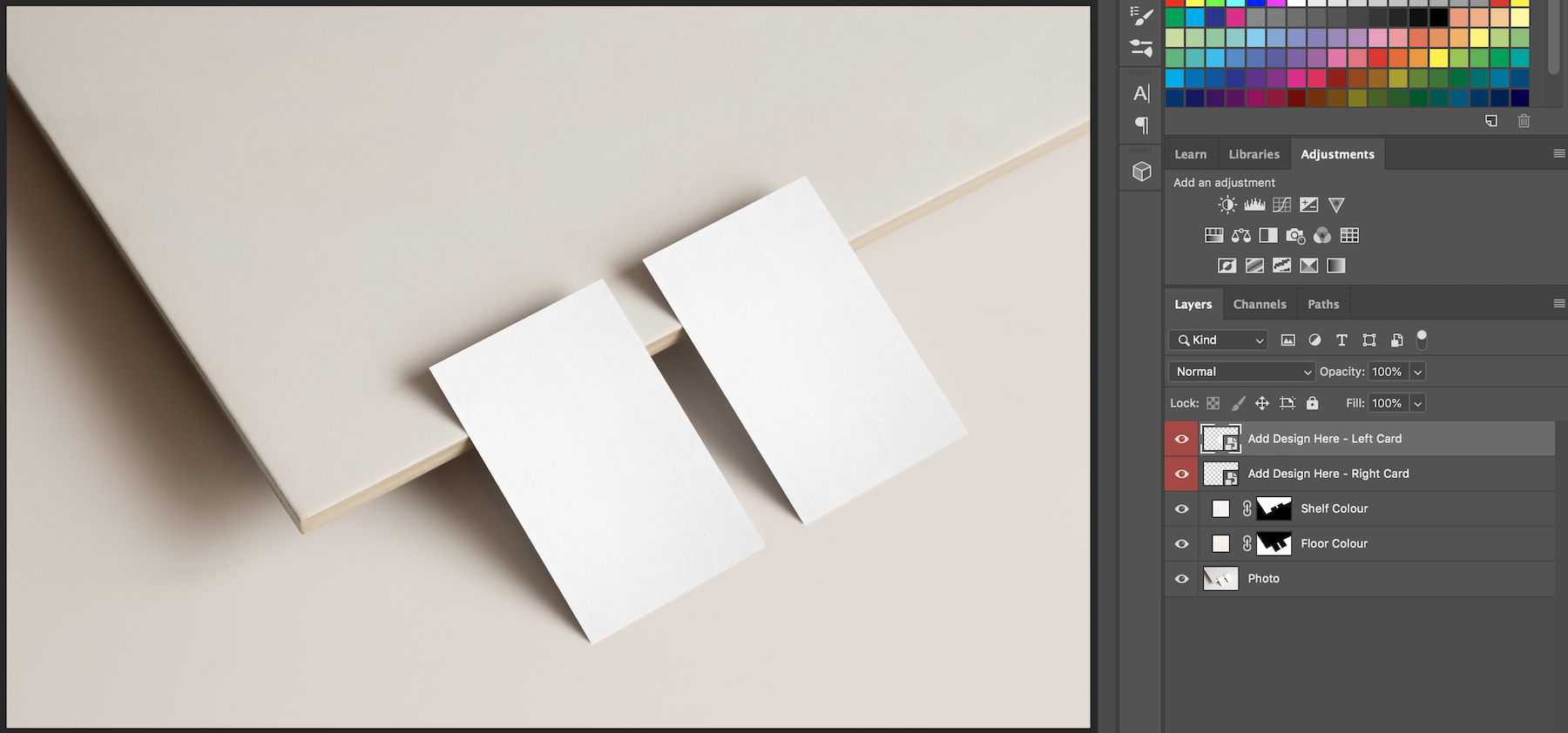Switch to the Channels tab
The width and height of the screenshot is (1568, 733).
1259,305
